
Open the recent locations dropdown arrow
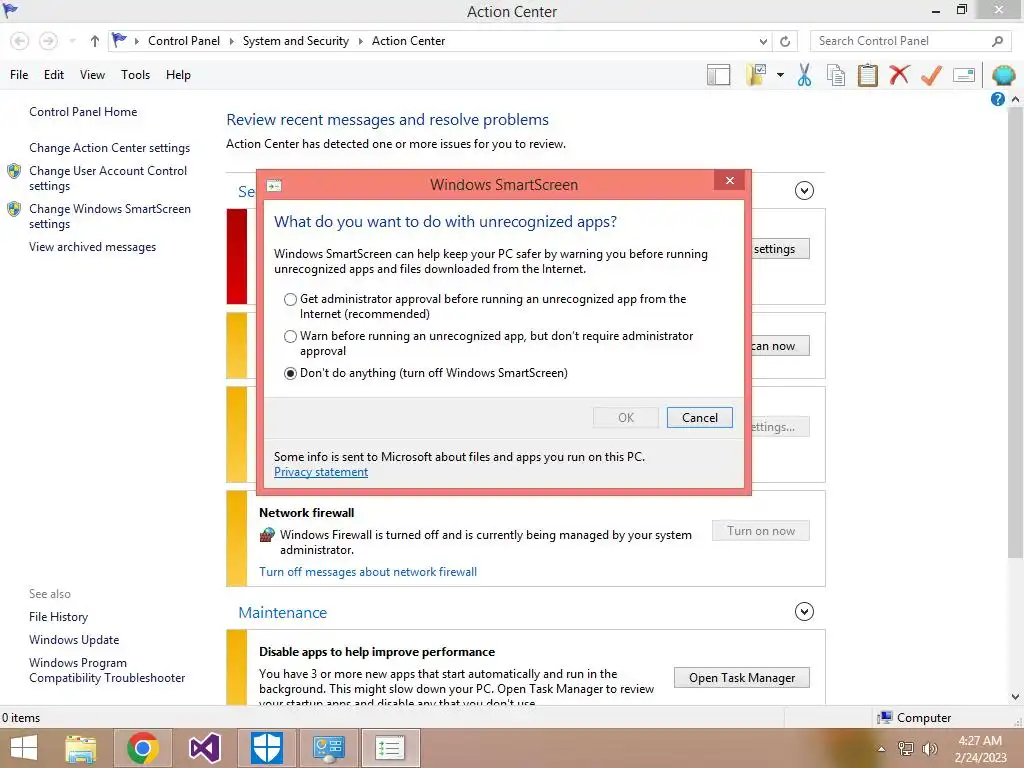[72, 41]
